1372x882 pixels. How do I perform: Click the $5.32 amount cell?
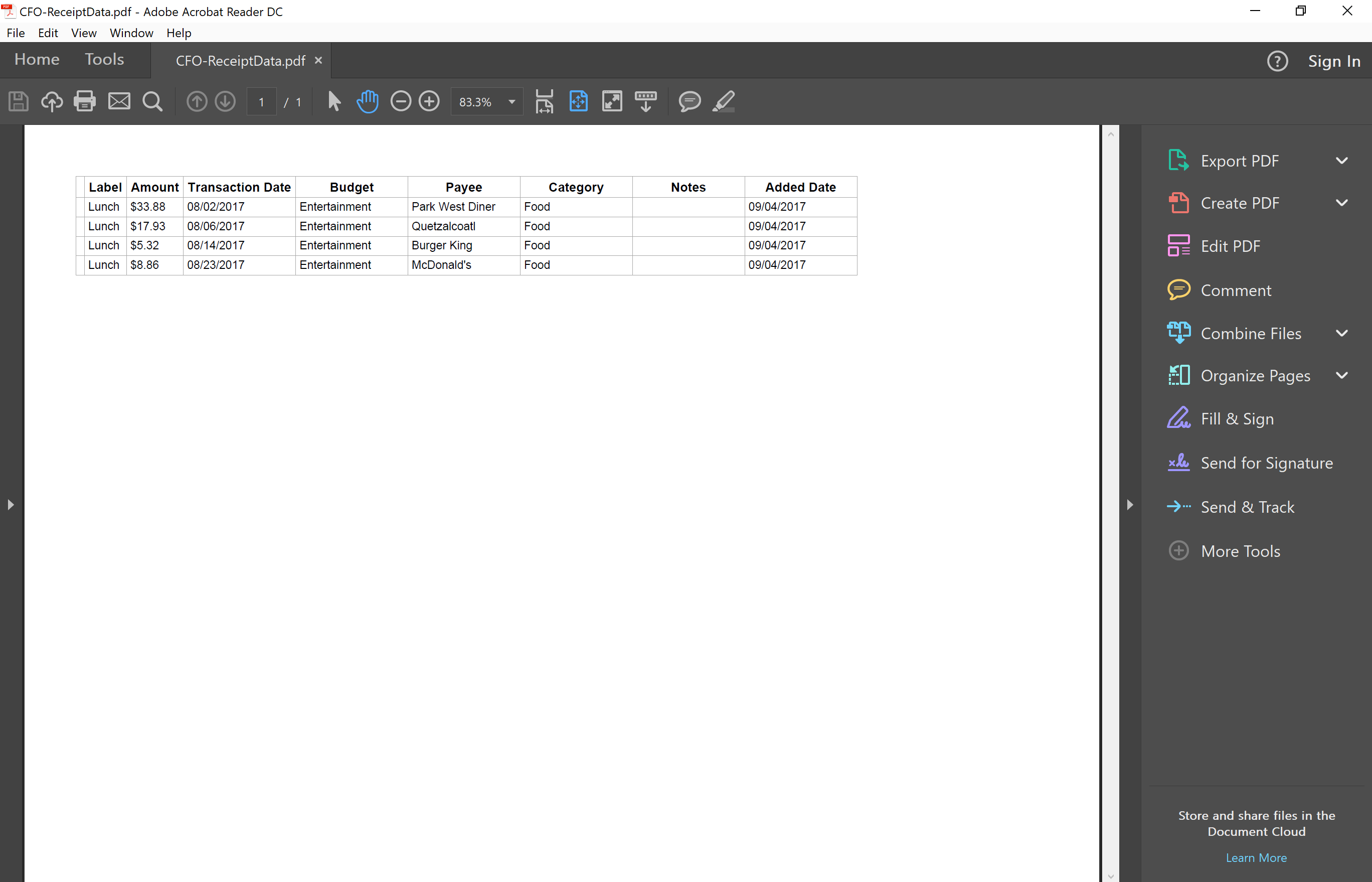154,245
